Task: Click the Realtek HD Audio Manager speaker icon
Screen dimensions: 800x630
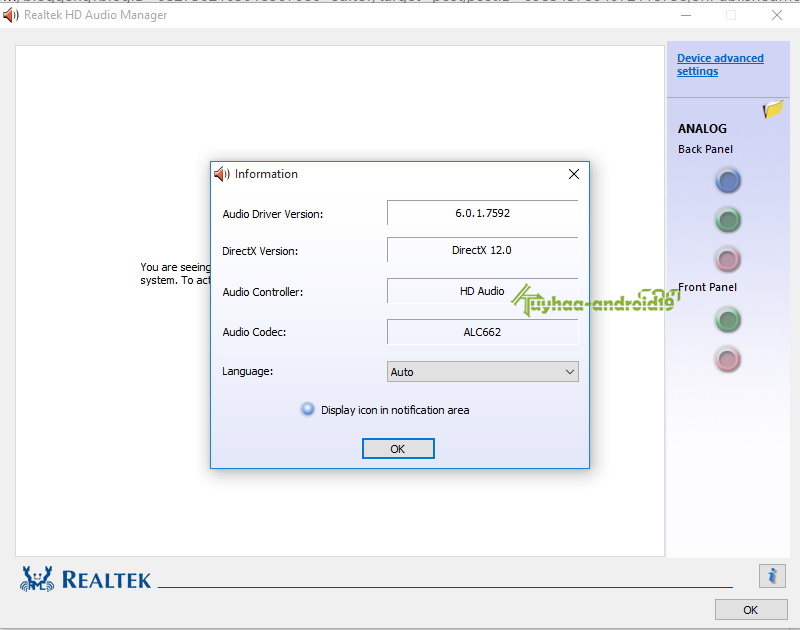Action: pos(10,15)
